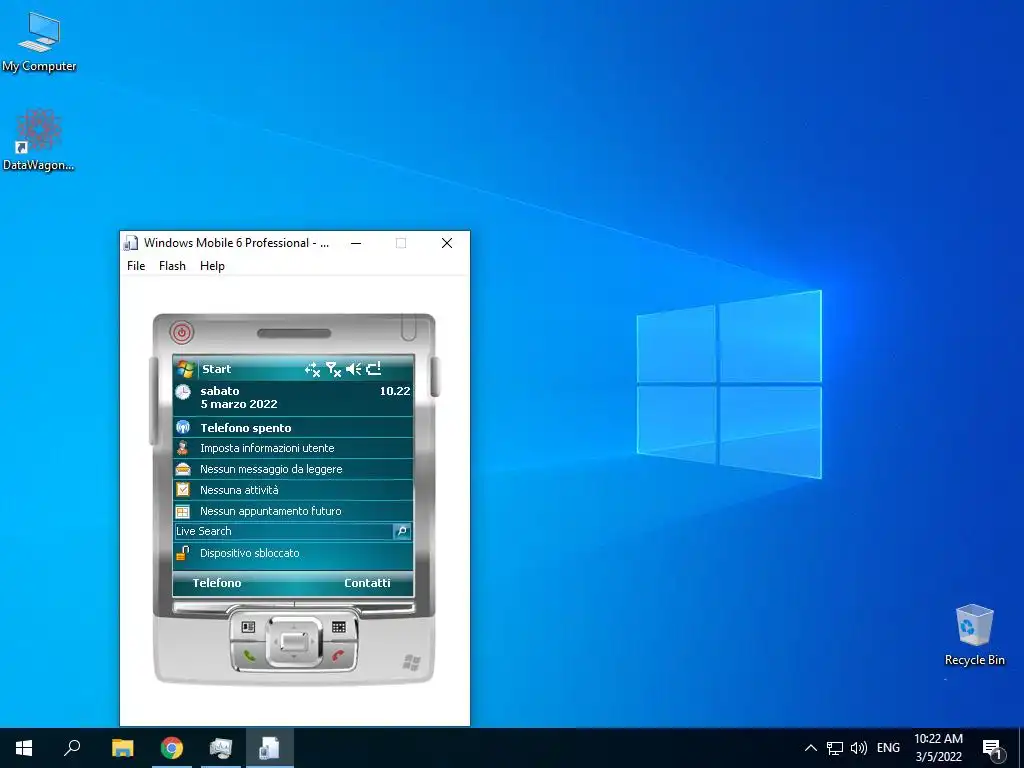The height and width of the screenshot is (768, 1024).
Task: Open My Computer desktop icon
Action: tap(39, 42)
